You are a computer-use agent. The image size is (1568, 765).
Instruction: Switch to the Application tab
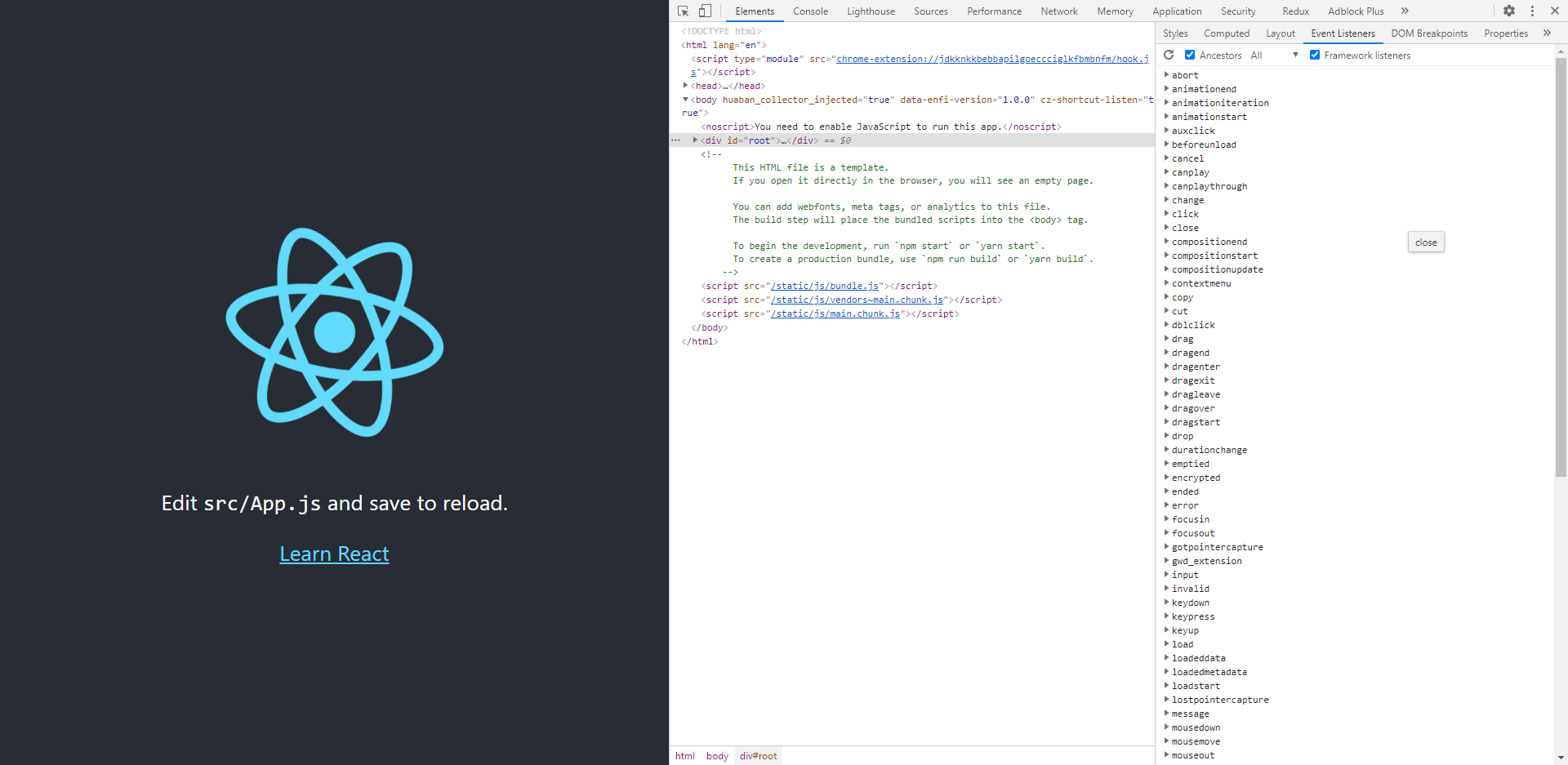(1177, 11)
